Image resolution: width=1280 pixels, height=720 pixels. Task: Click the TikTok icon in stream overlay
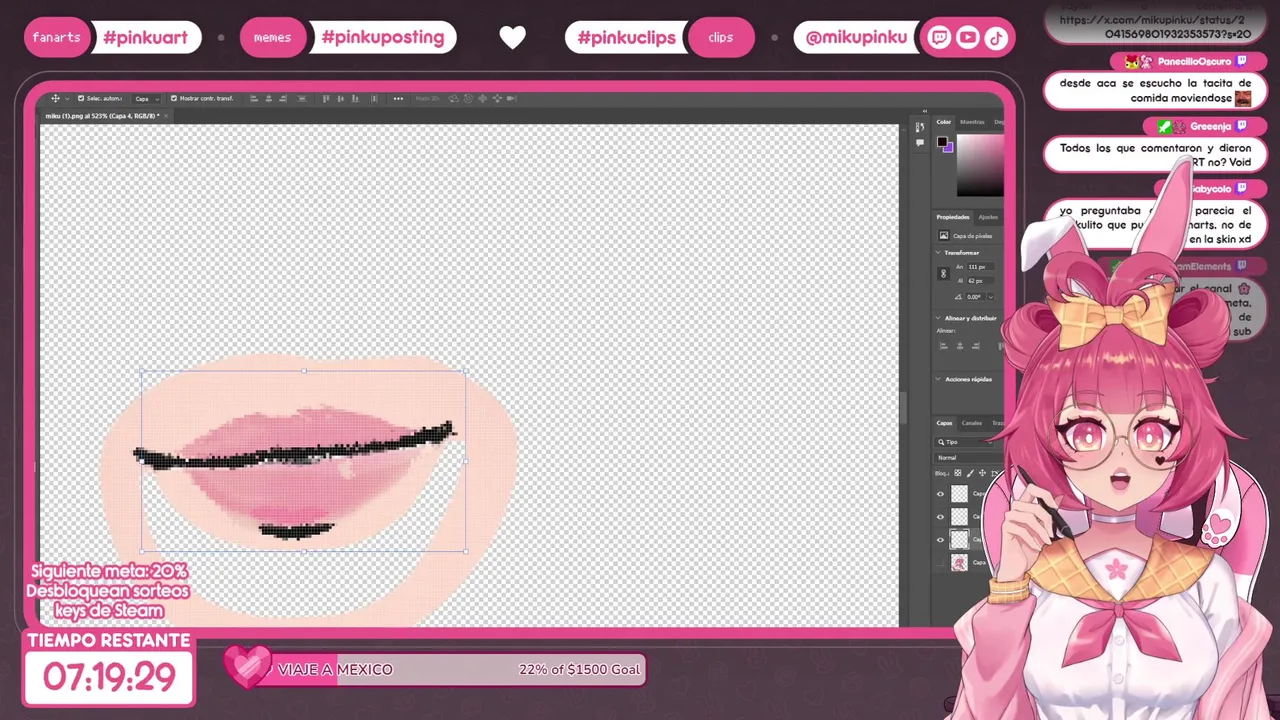pos(995,38)
